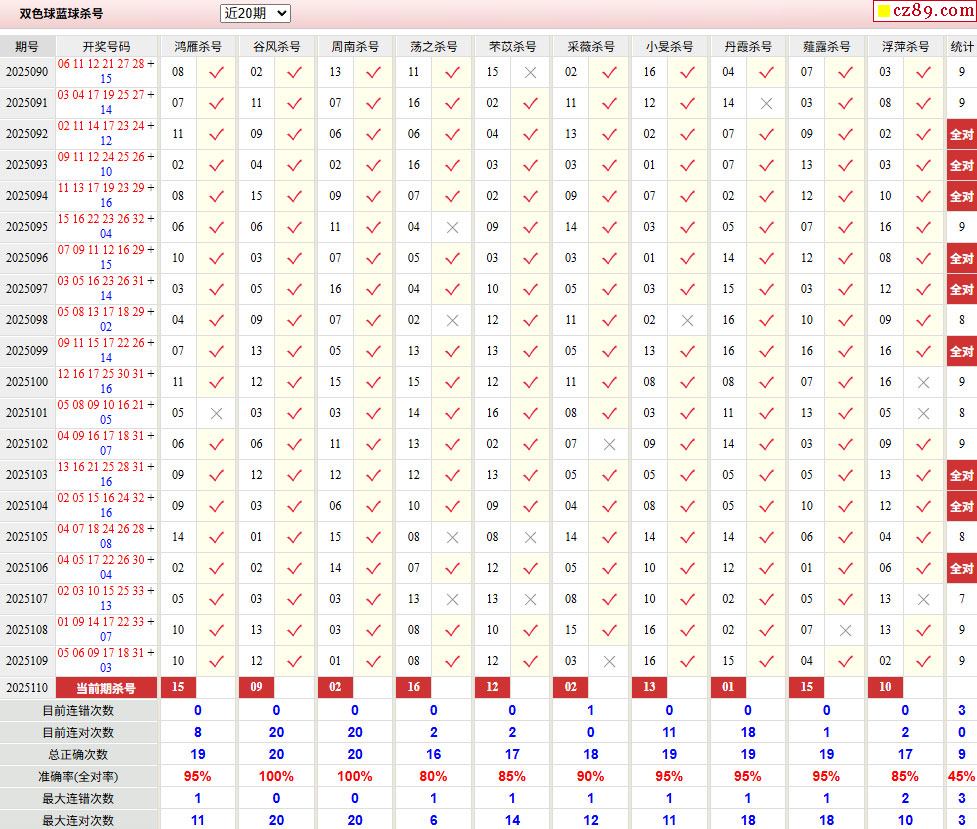The image size is (977, 829).
Task: Click the red 16 current pick under 荡之
Action: pyautogui.click(x=414, y=687)
